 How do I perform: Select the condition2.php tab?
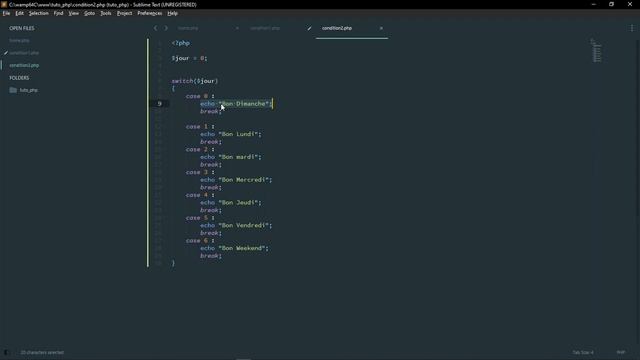pyautogui.click(x=337, y=28)
